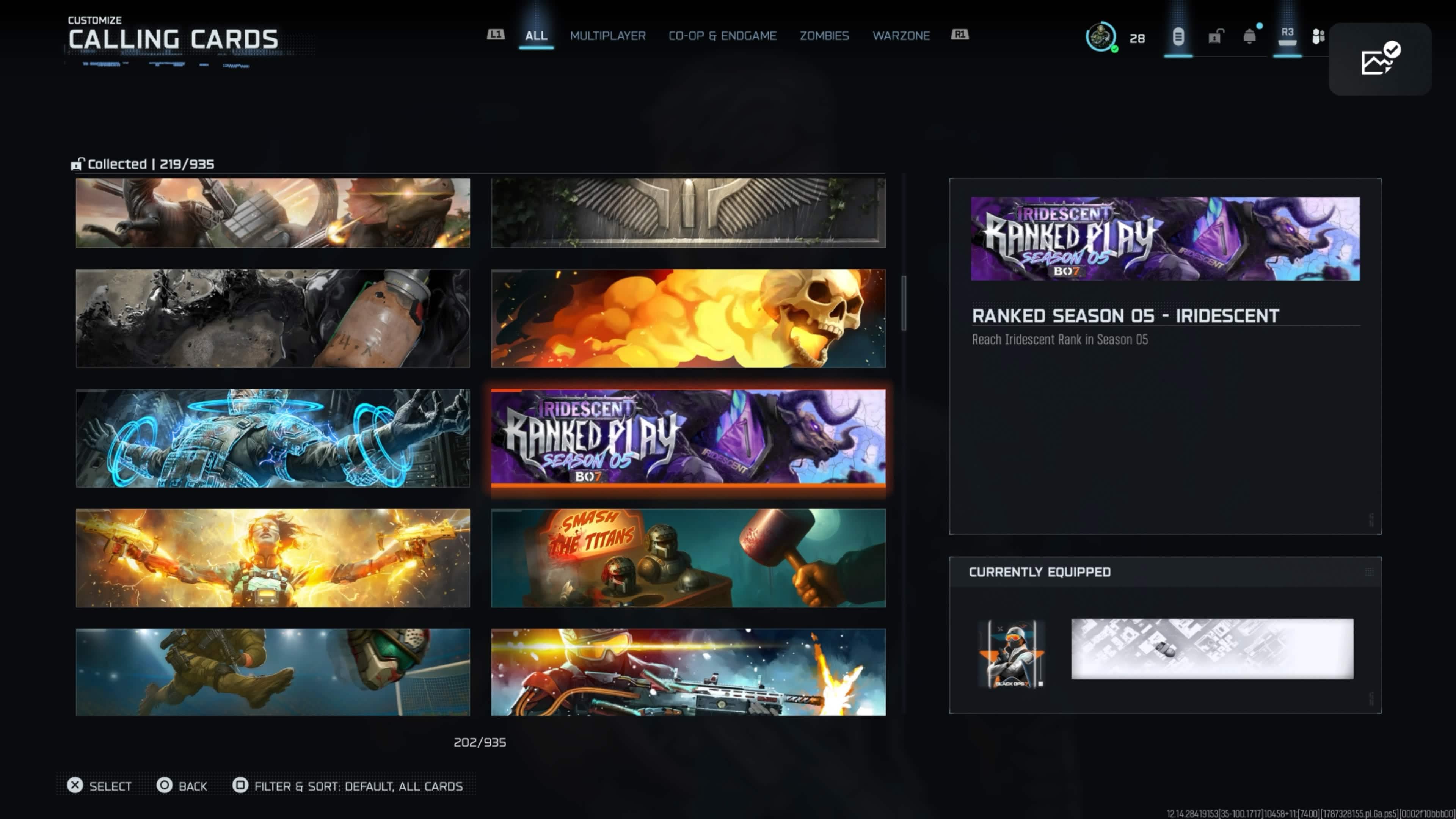
Task: Open the social friends icon
Action: coord(1318,37)
